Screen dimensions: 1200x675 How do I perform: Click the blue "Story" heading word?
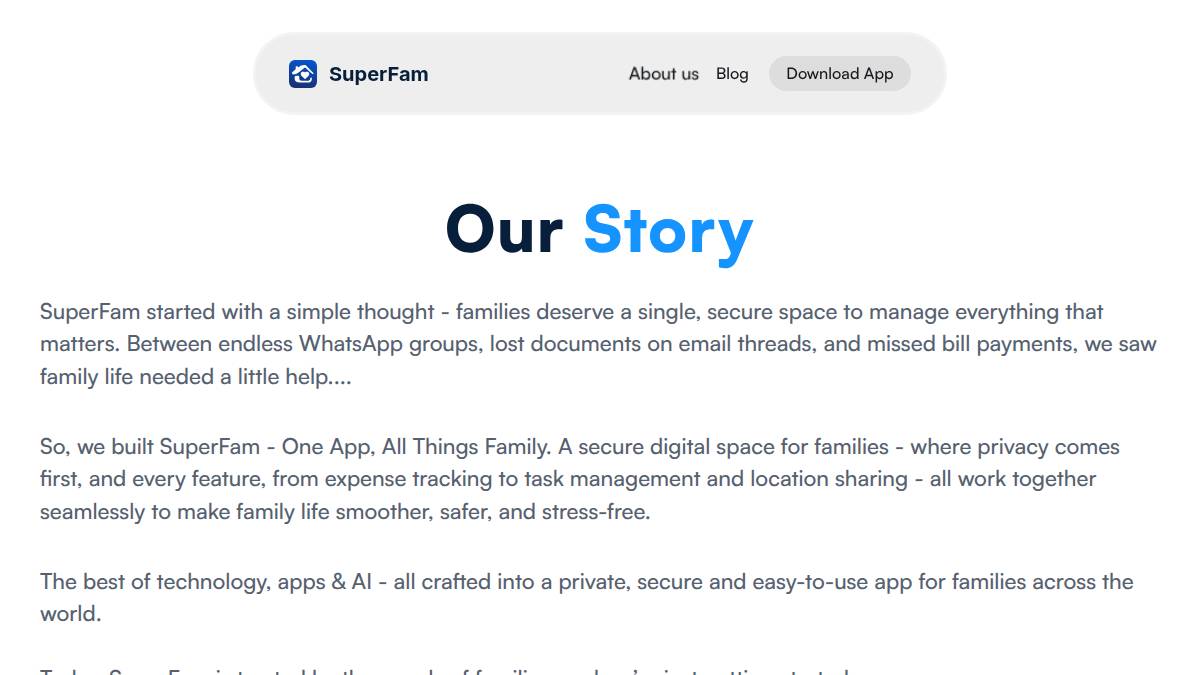coord(668,230)
